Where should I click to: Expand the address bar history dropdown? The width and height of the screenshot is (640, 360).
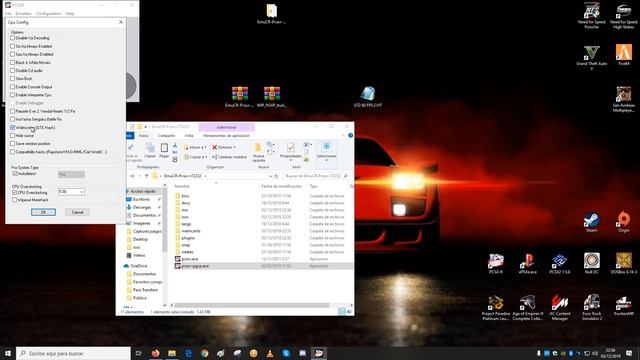point(270,176)
